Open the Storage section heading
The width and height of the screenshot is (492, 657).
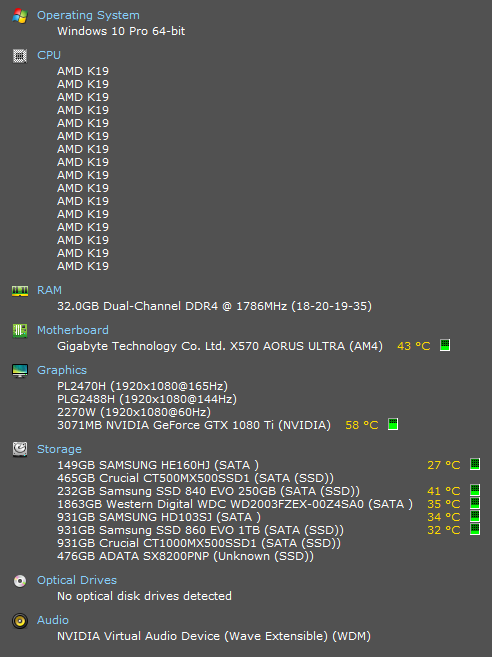(59, 449)
